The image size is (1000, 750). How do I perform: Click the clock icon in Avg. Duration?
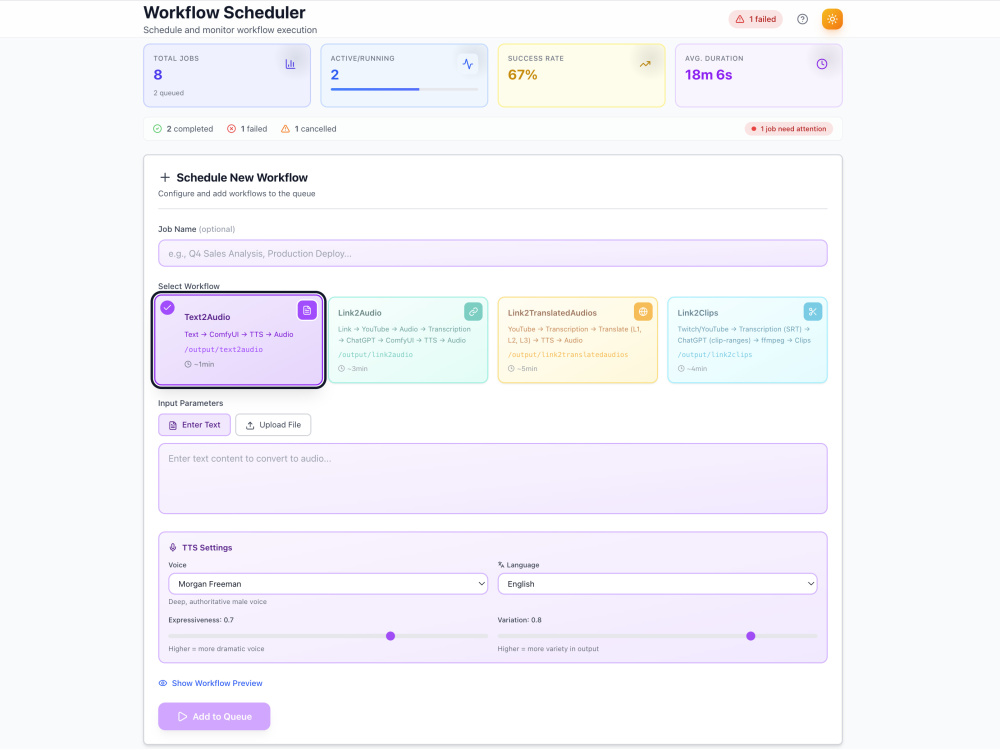(x=822, y=64)
